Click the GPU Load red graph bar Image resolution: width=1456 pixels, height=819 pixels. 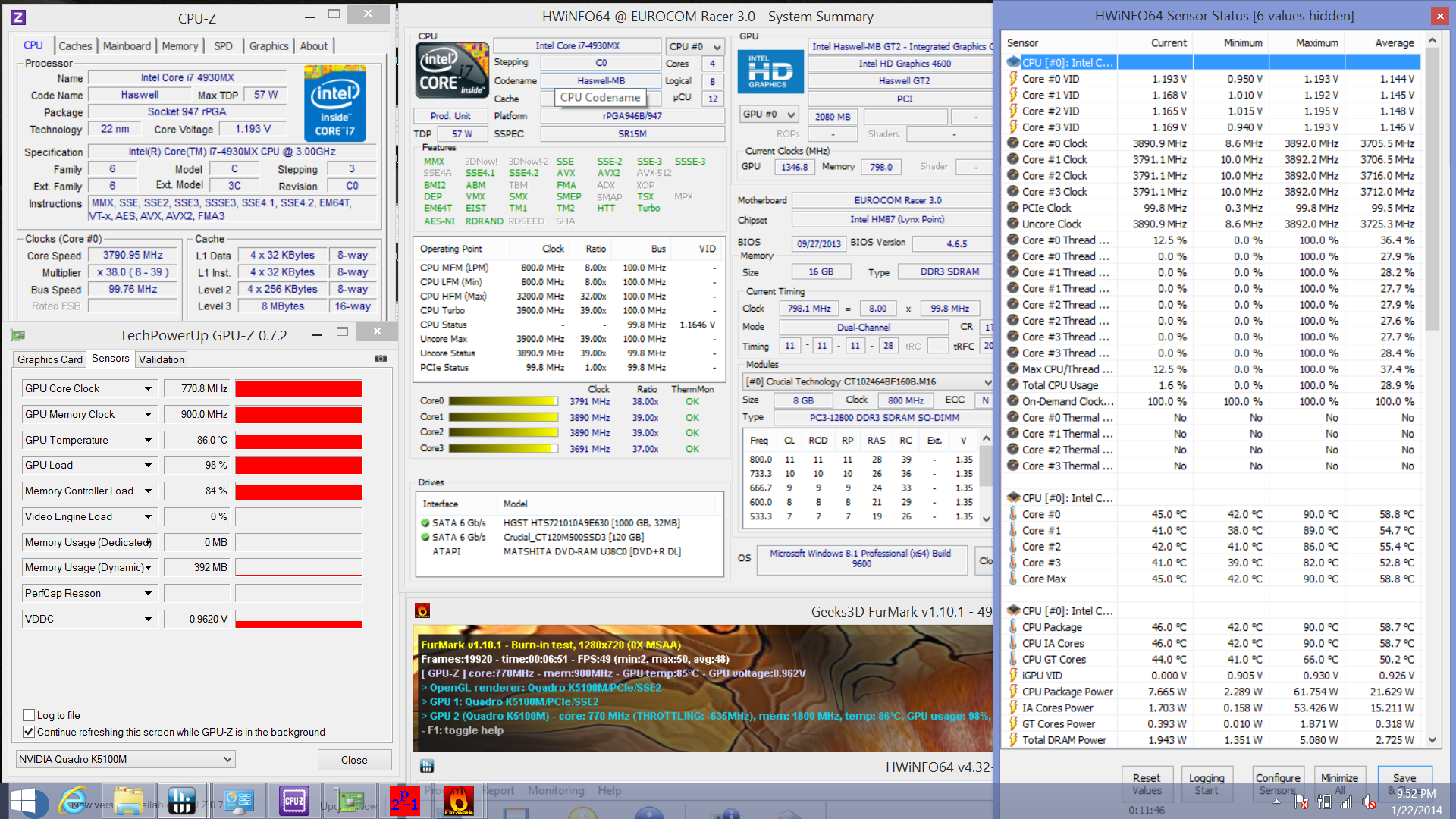point(299,465)
